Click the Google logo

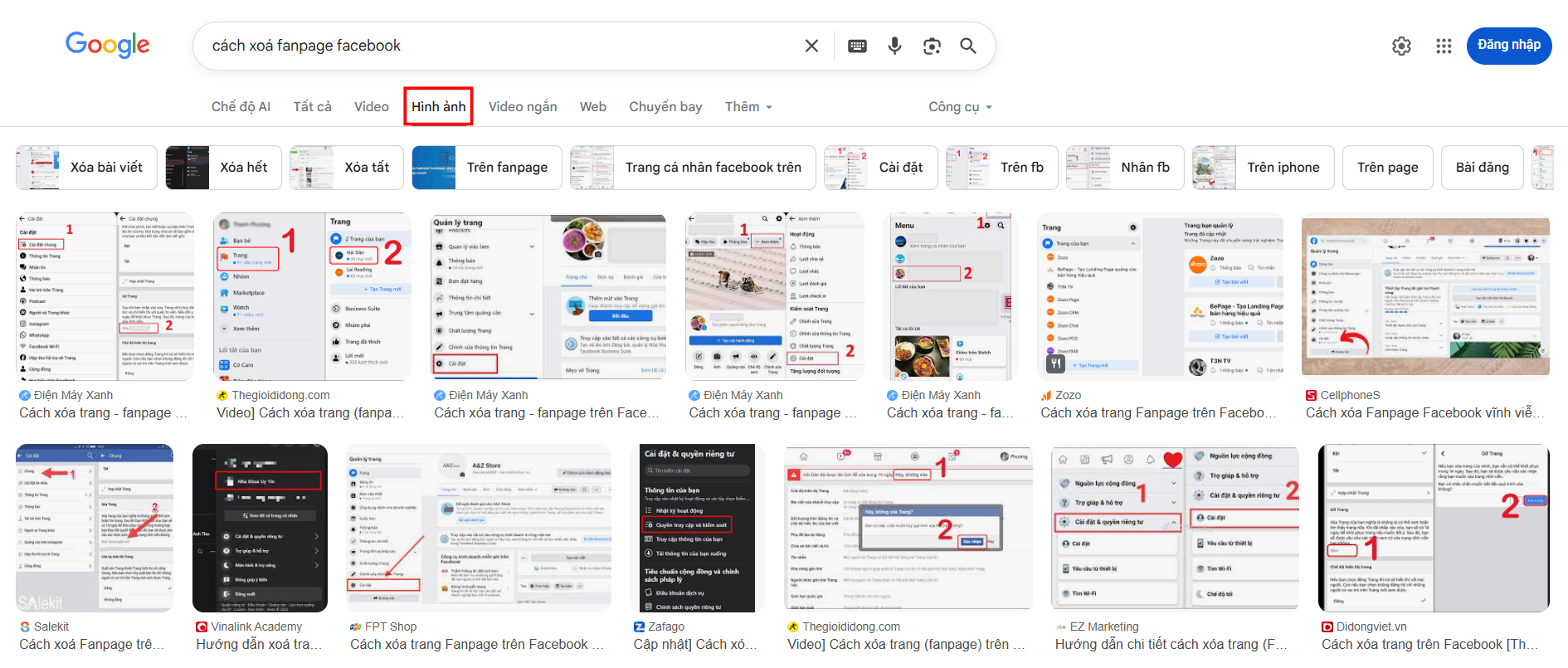click(108, 45)
